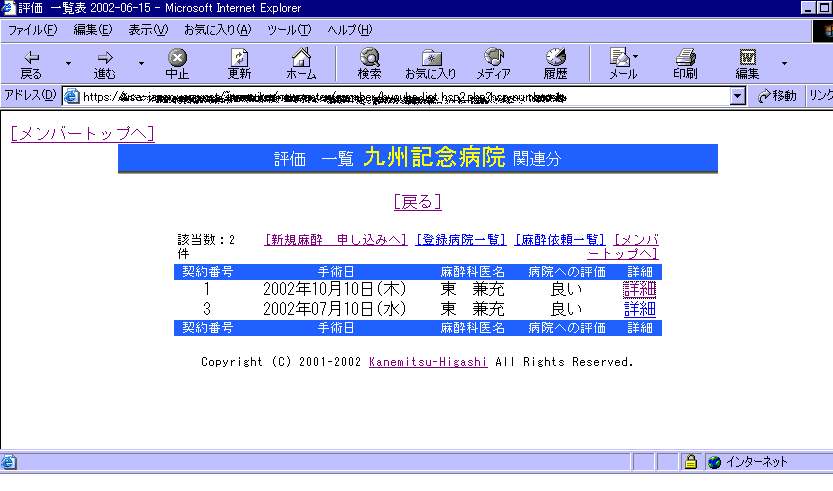833x491 pixels.
Task: Open the ツール(T) menu
Action: (289, 29)
